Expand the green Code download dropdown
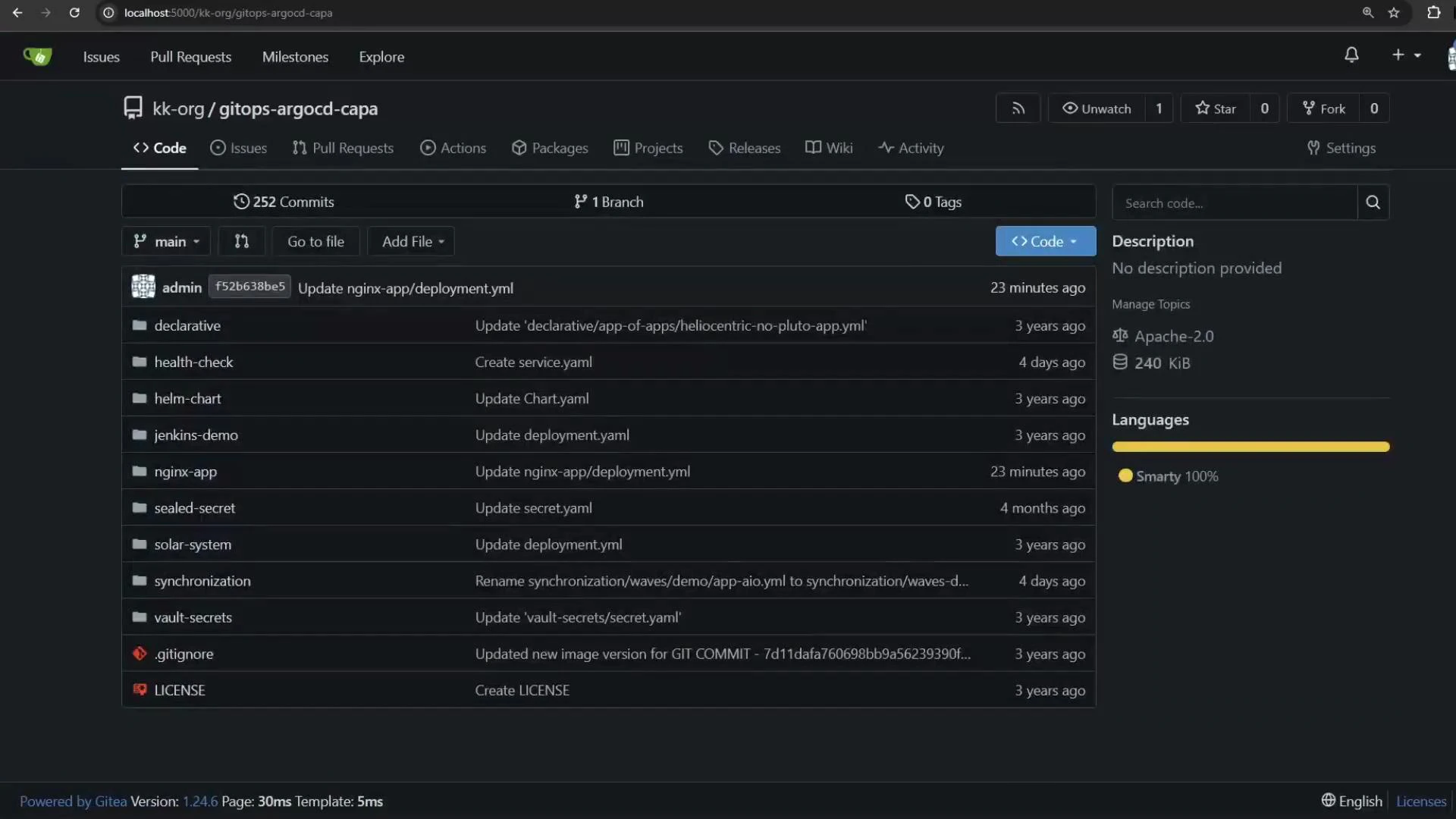The height and width of the screenshot is (819, 1456). point(1045,241)
